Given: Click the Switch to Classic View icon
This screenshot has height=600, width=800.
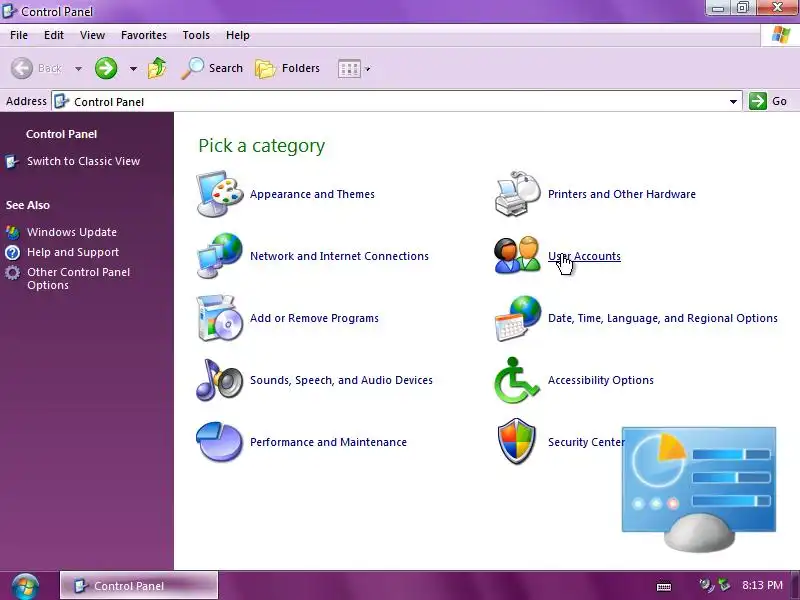Looking at the screenshot, I should point(12,162).
